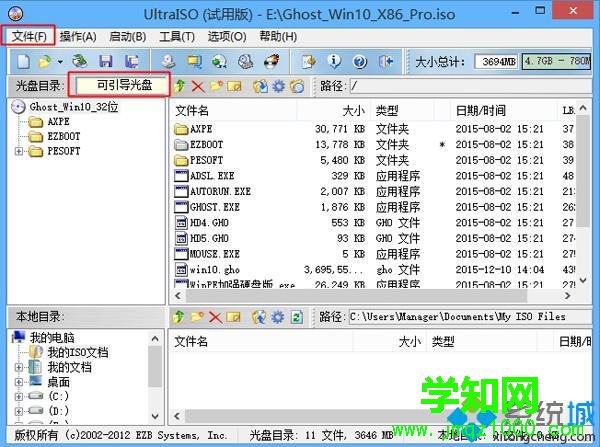Select EZBOOT folder in the disc tree

(x=64, y=136)
